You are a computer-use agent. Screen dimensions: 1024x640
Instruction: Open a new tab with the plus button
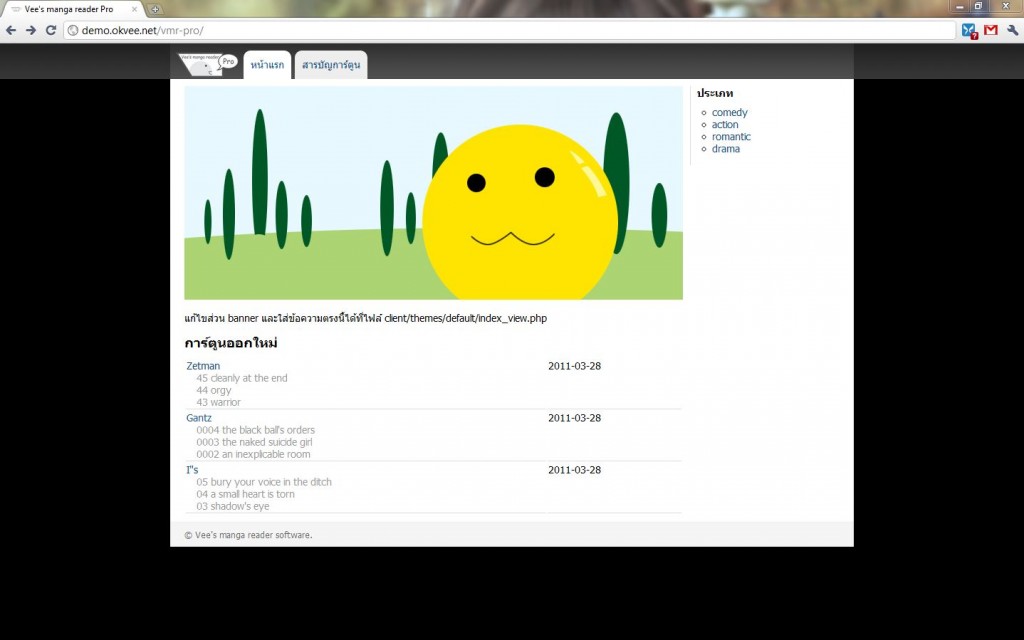pos(155,9)
